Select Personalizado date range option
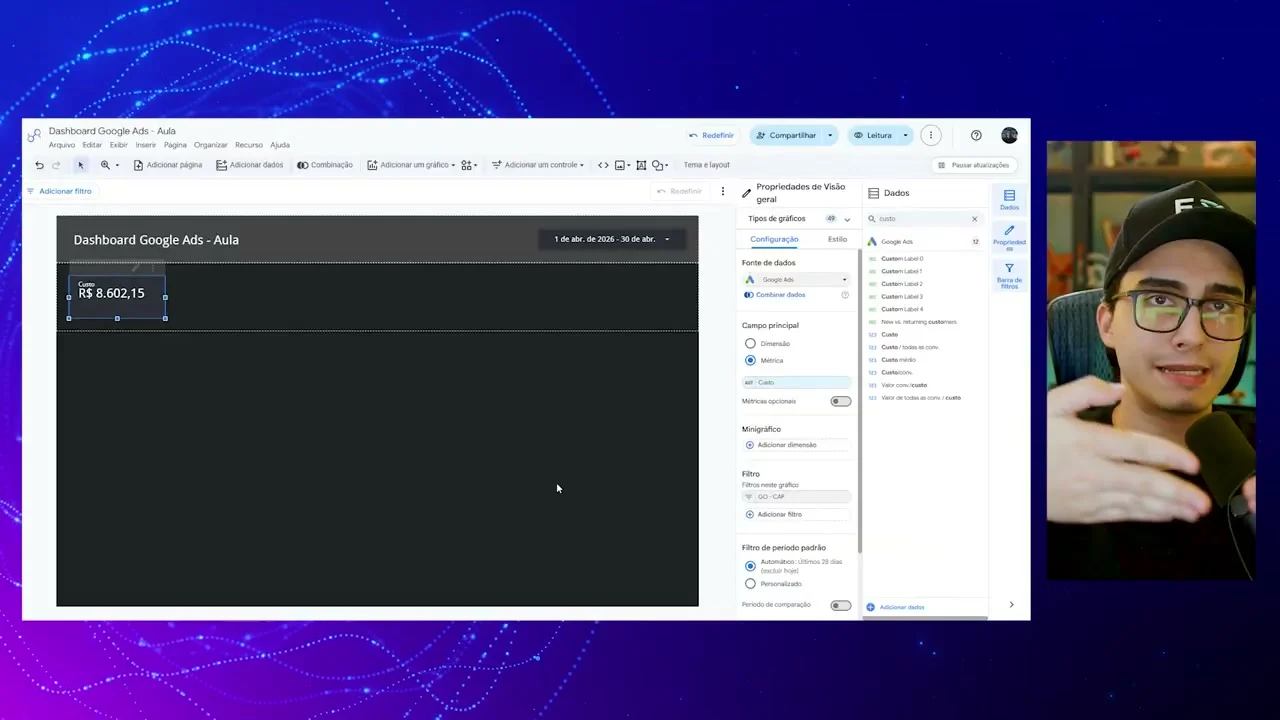Viewport: 1280px width, 720px height. point(750,583)
